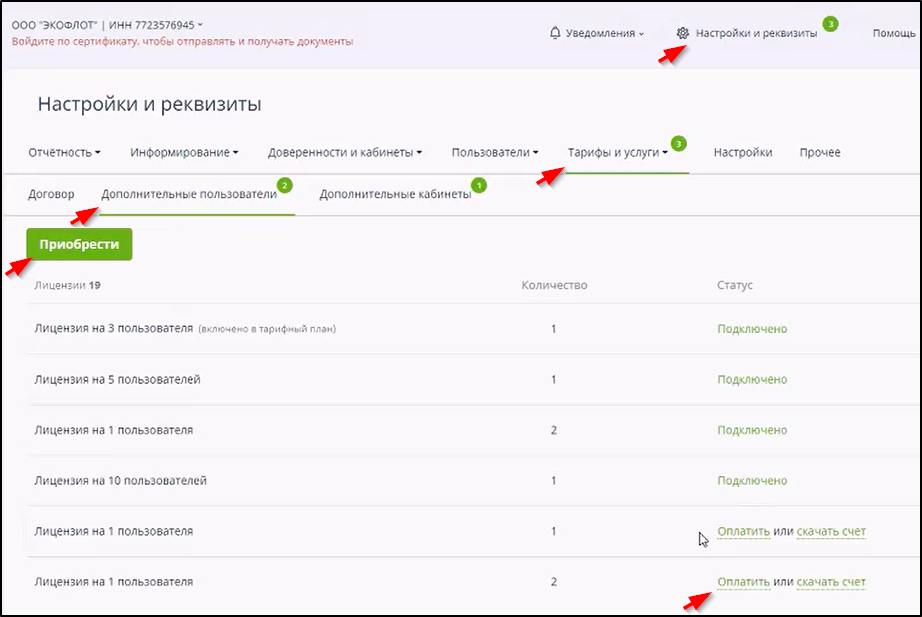Click badge on Дополнительные пользователи tab
Viewport: 922px width, 617px height.
click(x=285, y=185)
